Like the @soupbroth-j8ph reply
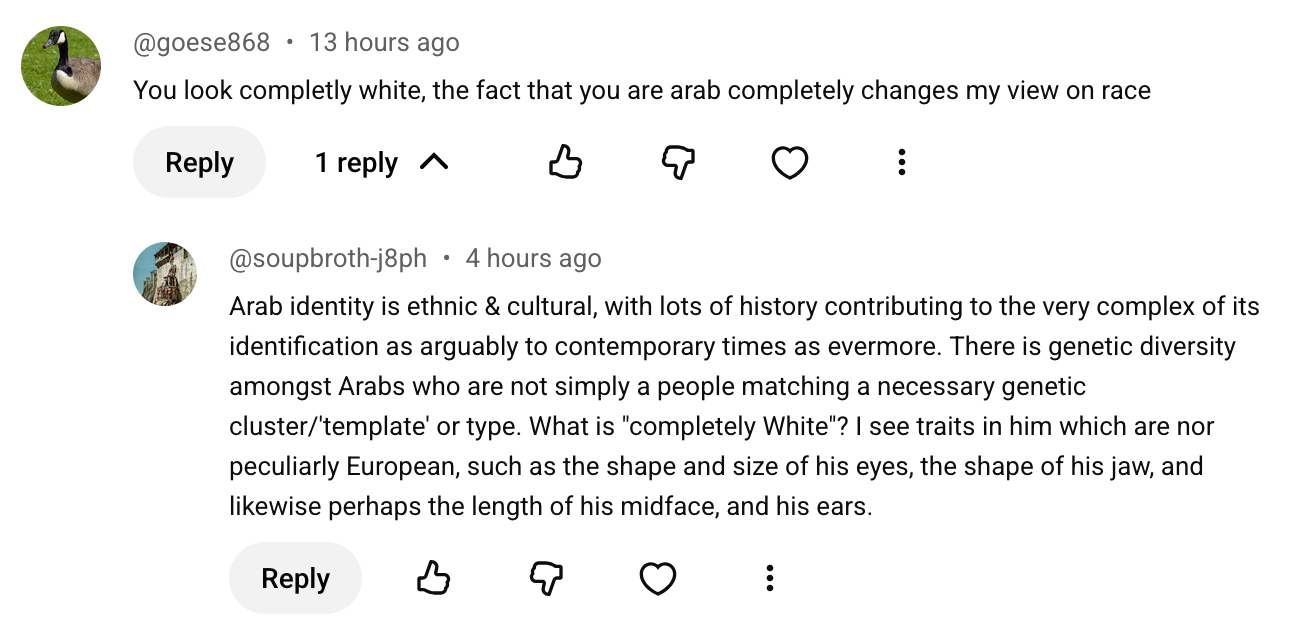Image resolution: width=1304 pixels, height=626 pixels. coord(433,578)
